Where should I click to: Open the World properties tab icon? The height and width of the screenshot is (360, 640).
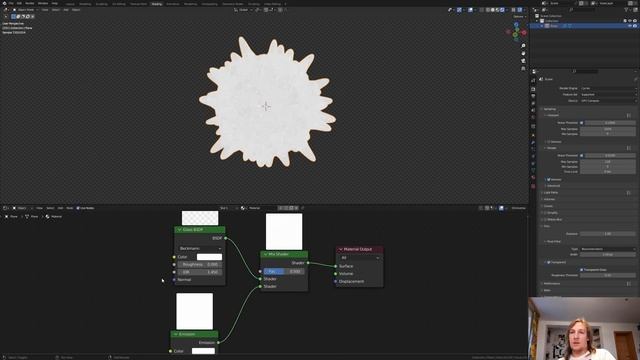533,118
